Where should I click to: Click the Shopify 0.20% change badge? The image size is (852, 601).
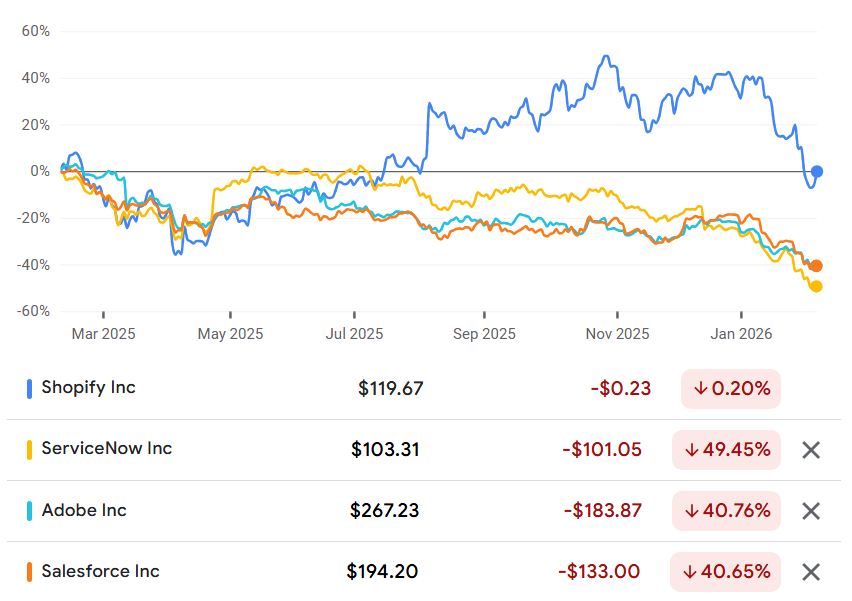(731, 389)
